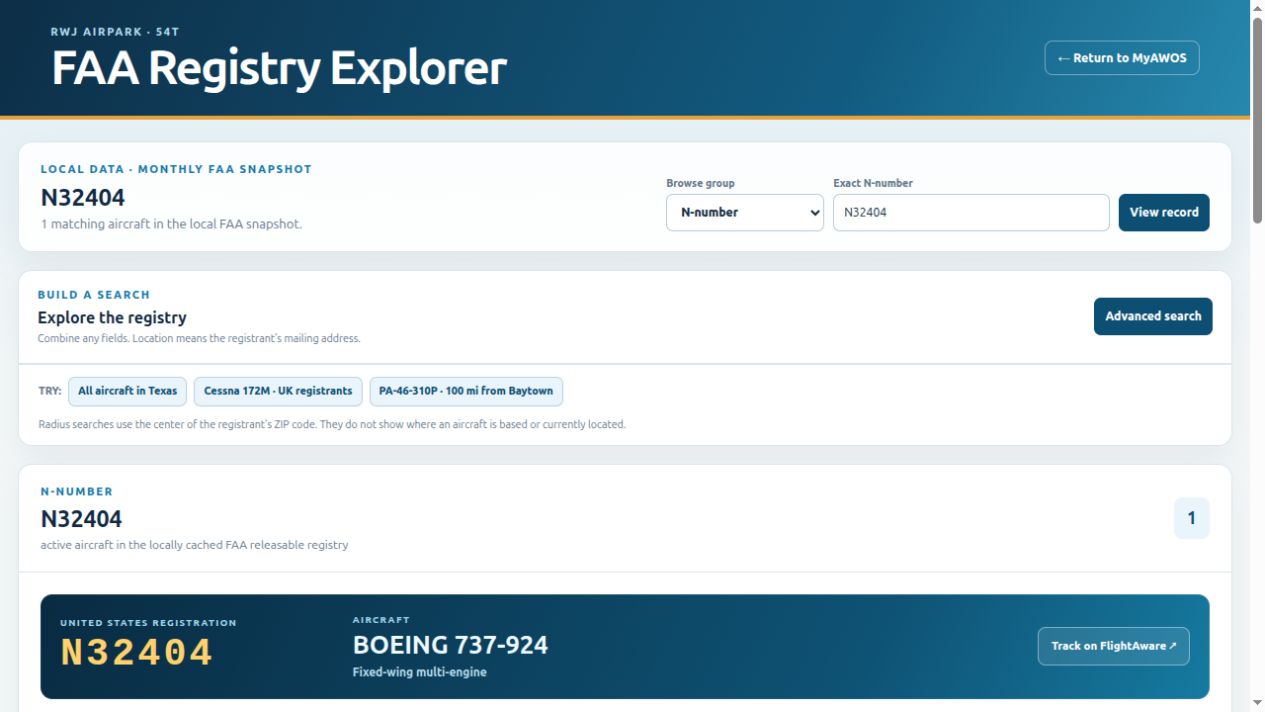Open Advanced search
The width and height of the screenshot is (1265, 712).
pyautogui.click(x=1153, y=316)
